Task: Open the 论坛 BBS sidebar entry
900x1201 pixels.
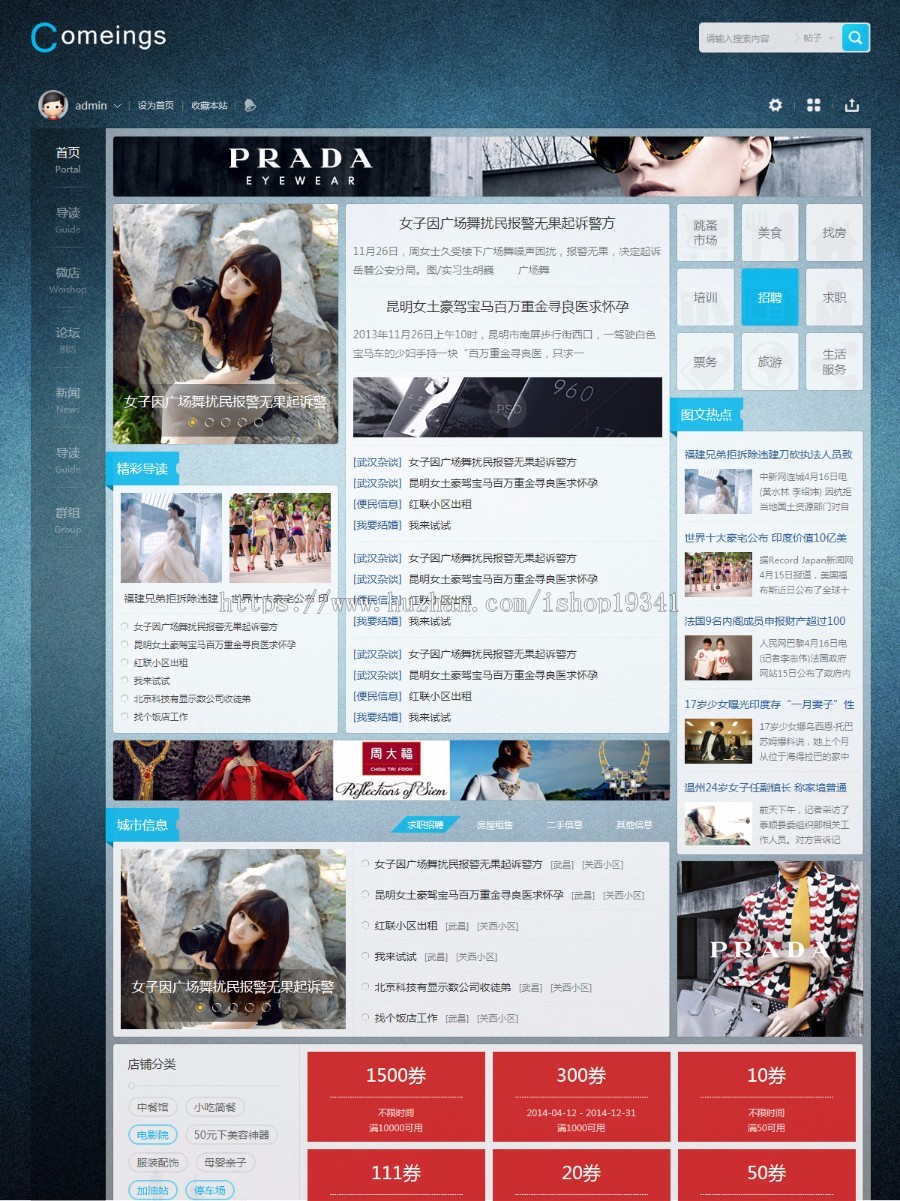Action: coord(67,340)
